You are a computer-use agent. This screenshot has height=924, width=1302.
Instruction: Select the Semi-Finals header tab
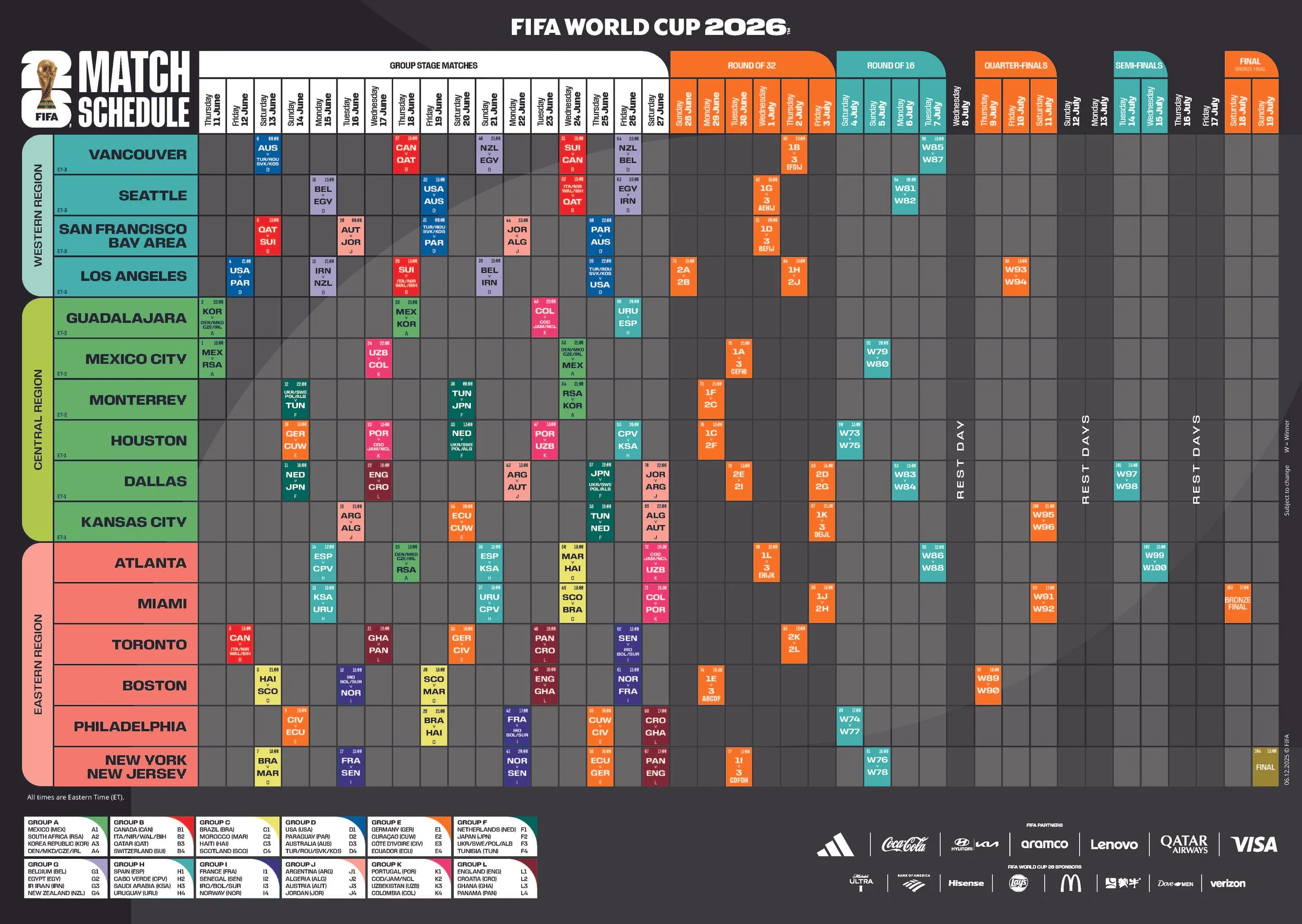pyautogui.click(x=1139, y=66)
